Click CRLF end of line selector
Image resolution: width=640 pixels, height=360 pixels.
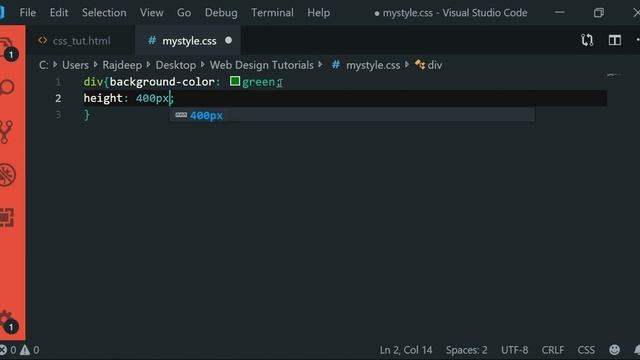(x=553, y=350)
